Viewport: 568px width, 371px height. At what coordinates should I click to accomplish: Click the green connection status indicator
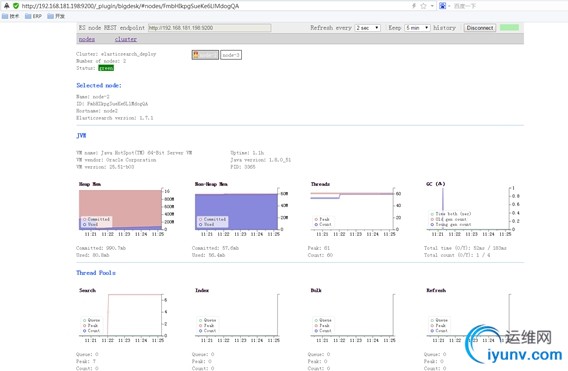click(x=509, y=28)
